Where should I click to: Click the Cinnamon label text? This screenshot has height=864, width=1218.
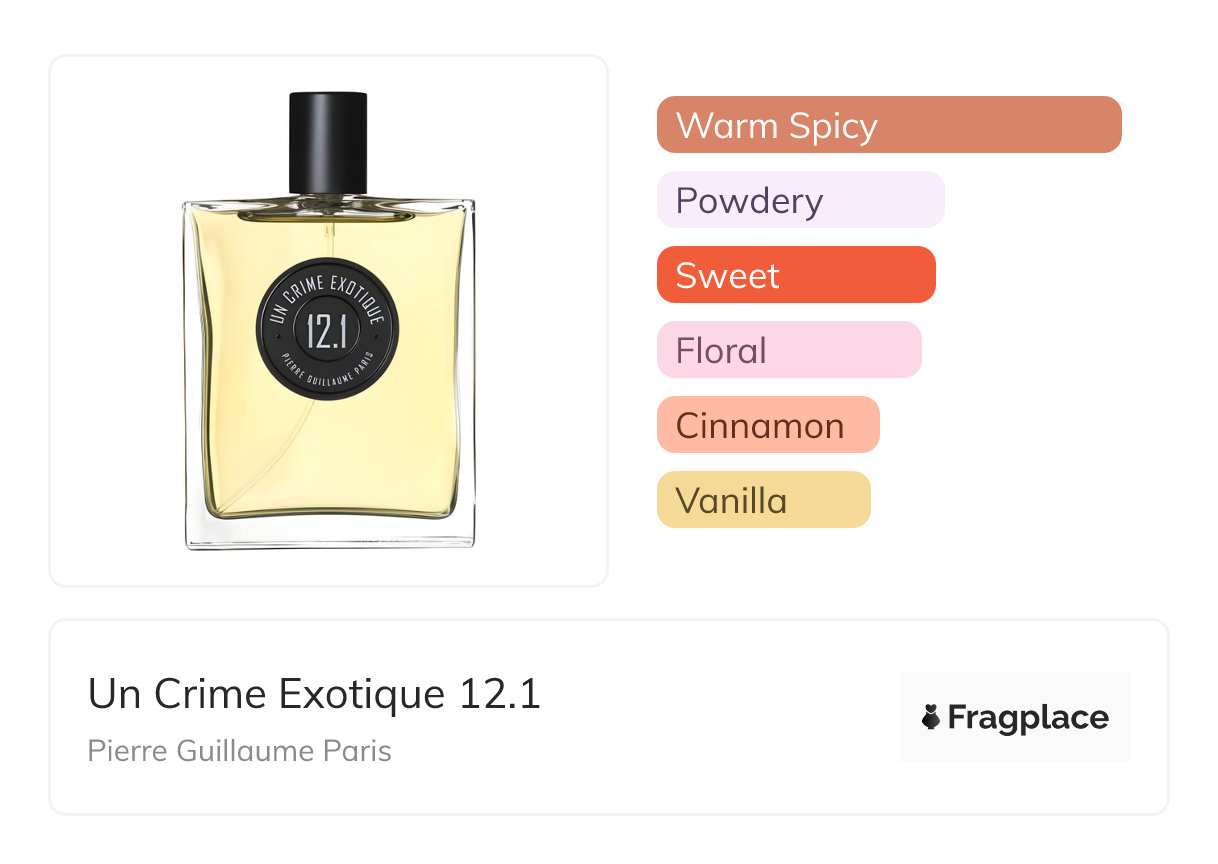click(x=760, y=426)
